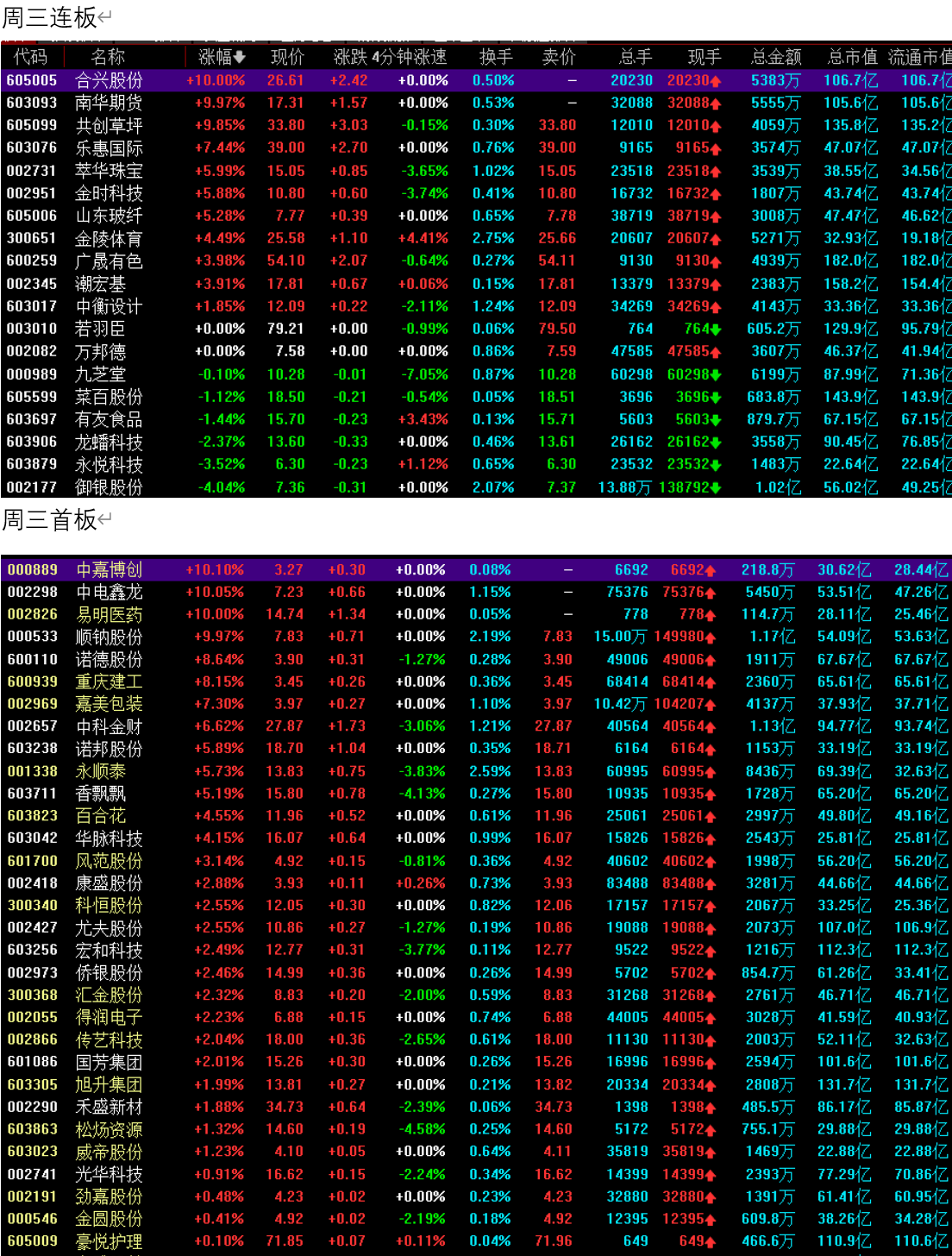Select stock name 顺钠股份
Image resolution: width=952 pixels, height=1256 pixels.
point(109,637)
